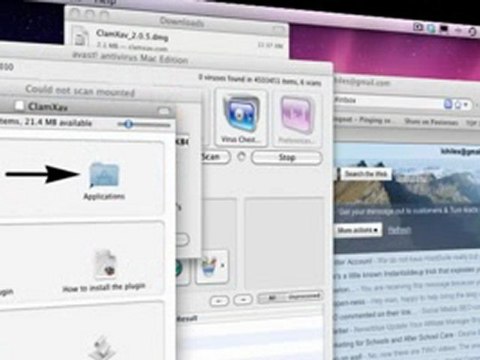Select the All segment in avast filter

click(x=272, y=298)
